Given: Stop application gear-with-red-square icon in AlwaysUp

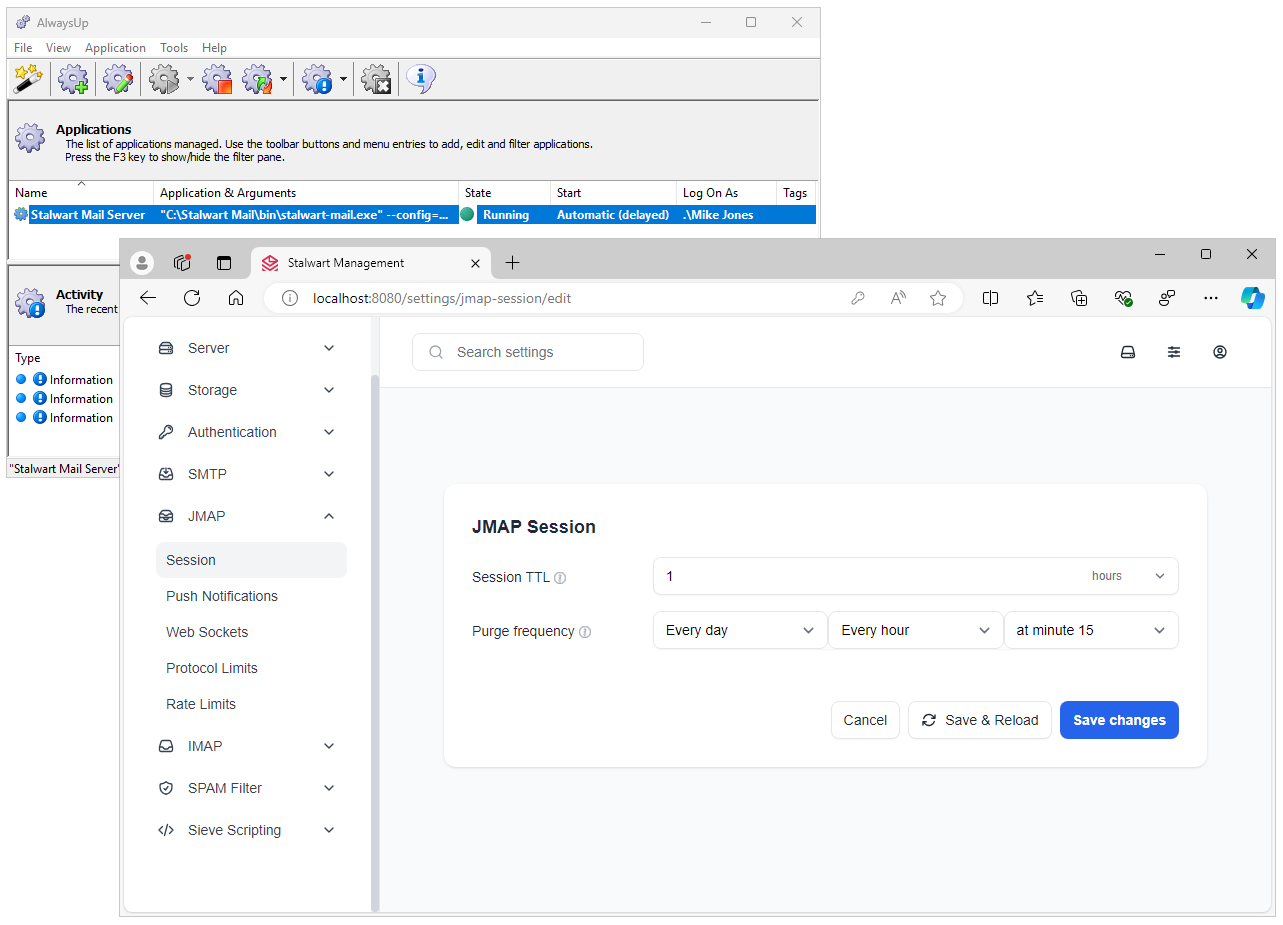Looking at the screenshot, I should click(217, 78).
